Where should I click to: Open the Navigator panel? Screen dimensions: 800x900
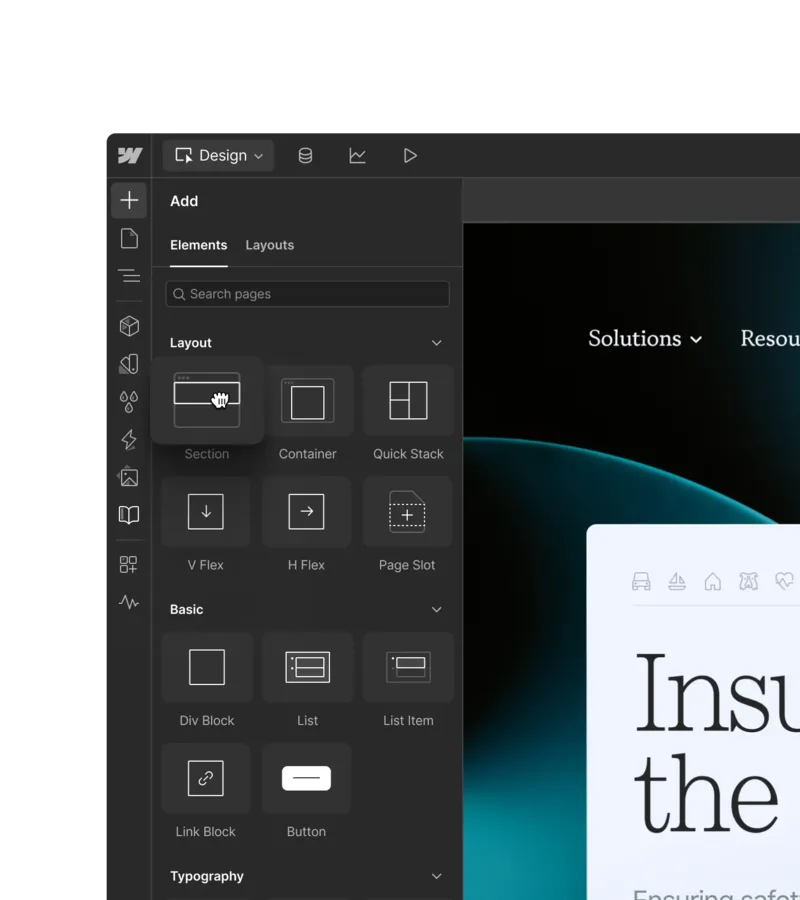tap(128, 276)
